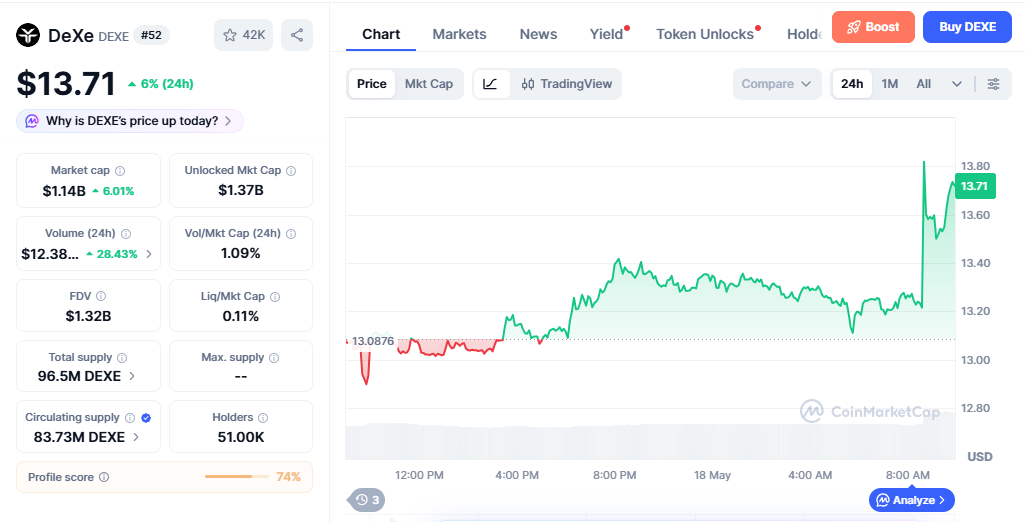1025x522 pixels.
Task: Click the info icon beside Total supply
Action: (x=122, y=357)
